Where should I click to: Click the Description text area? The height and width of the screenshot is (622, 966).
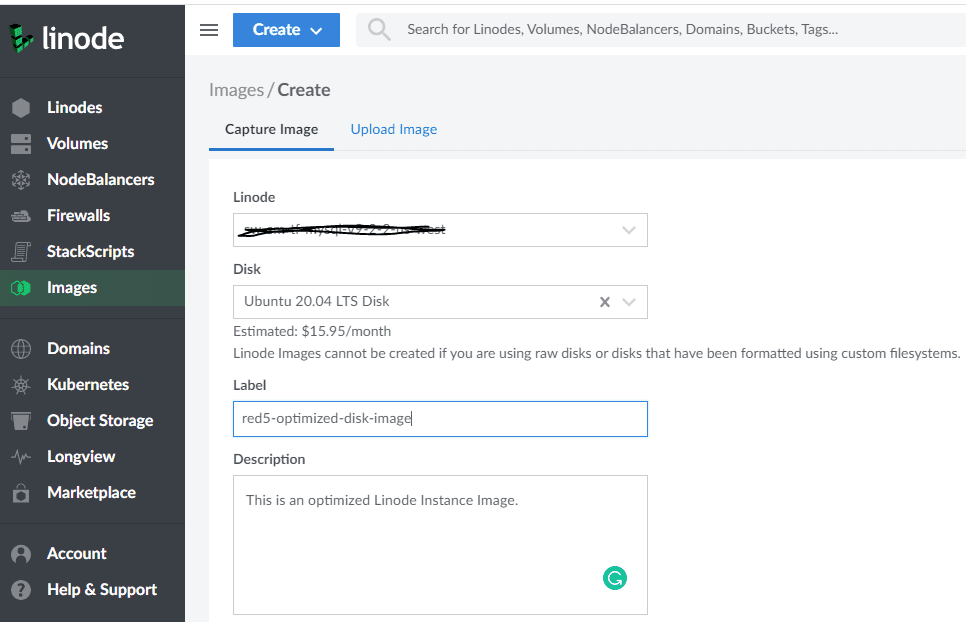click(440, 544)
